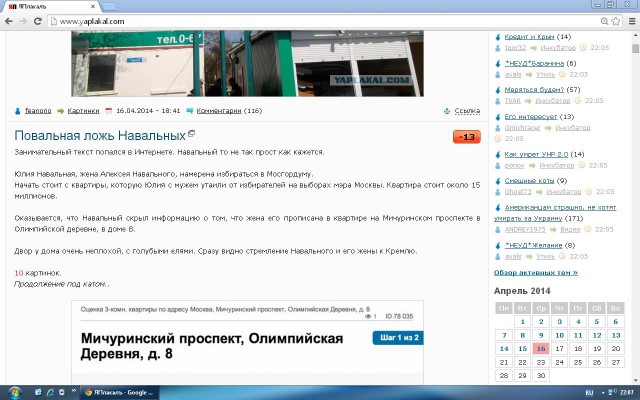
Task: Go back with the browser back arrow
Action: 8,21
